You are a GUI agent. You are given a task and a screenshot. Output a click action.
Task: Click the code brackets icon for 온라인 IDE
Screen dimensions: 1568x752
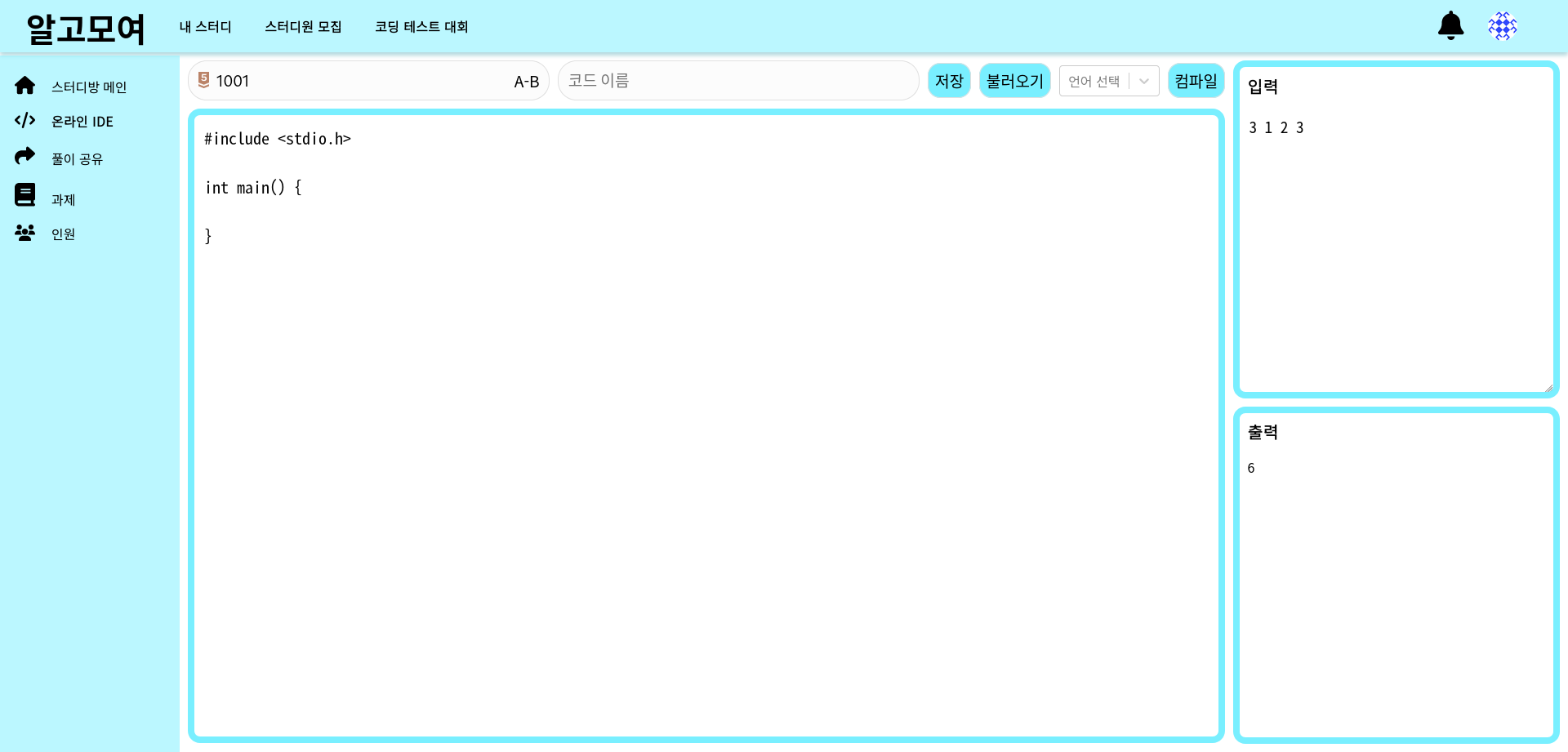[x=25, y=121]
